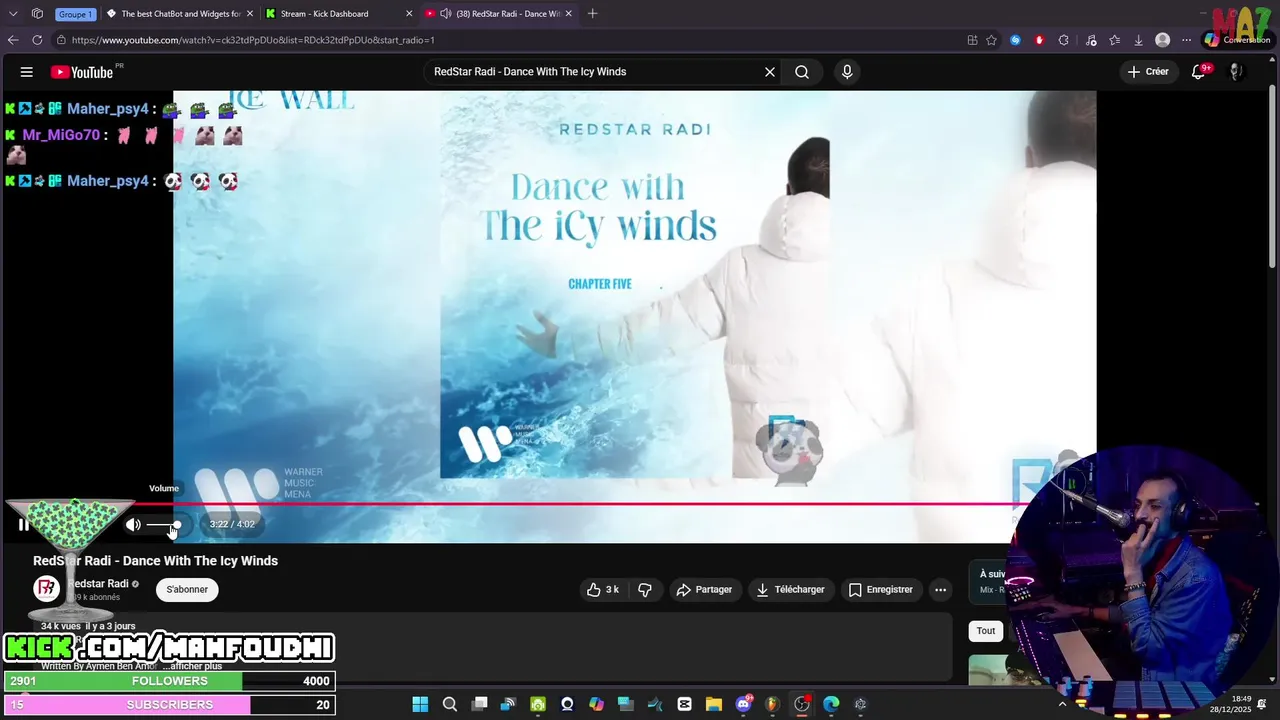Adjust the video volume slider
1280x720 pixels.
(164, 524)
